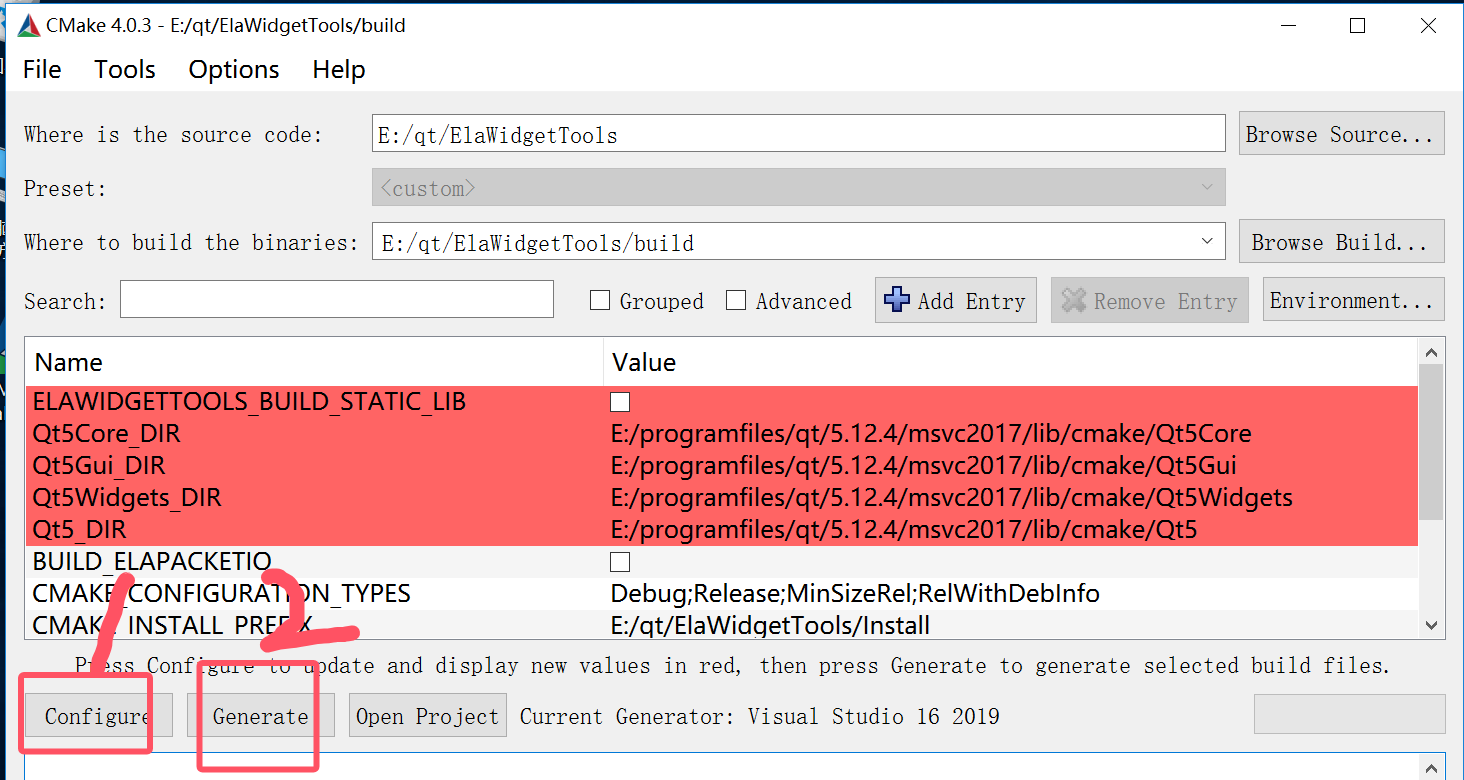Click the value path ending in cmake/Qt5Gui
Viewport: 1464px width, 780px height.
pyautogui.click(x=924, y=465)
